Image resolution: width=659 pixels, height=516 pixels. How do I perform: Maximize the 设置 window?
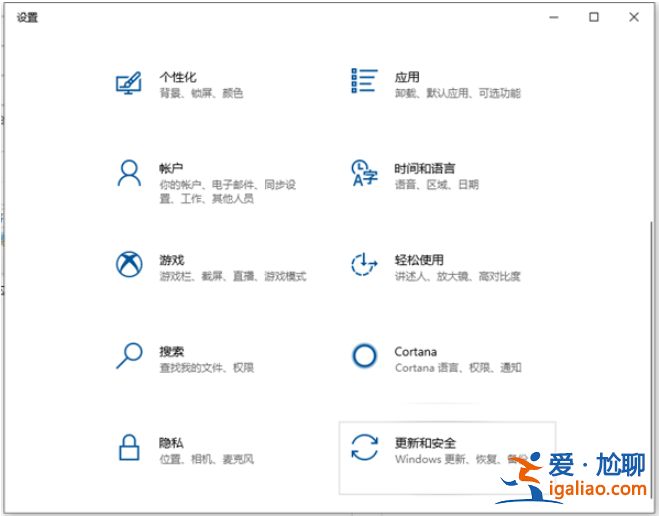pyautogui.click(x=594, y=17)
